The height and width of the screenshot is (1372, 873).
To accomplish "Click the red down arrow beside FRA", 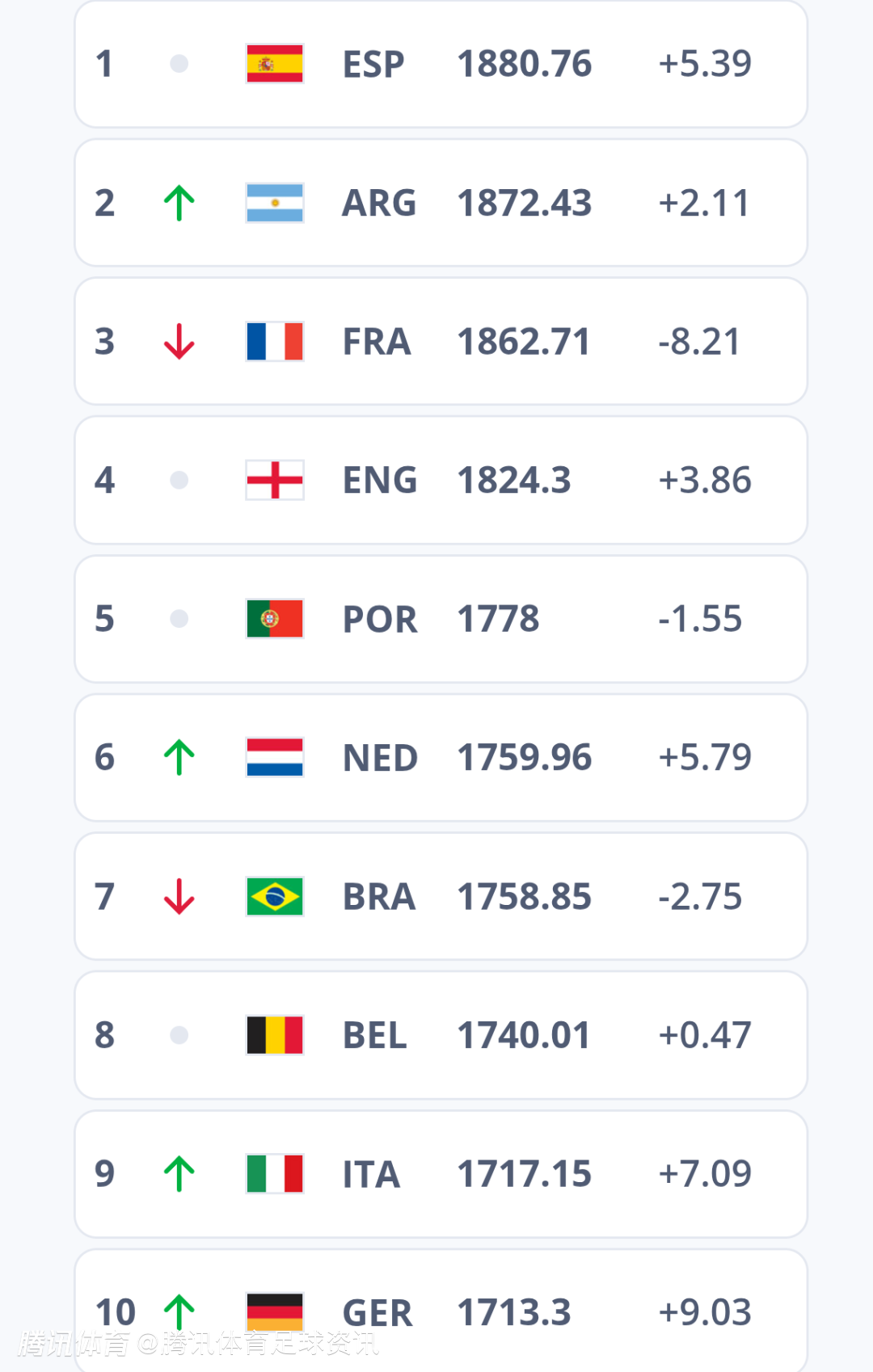I will (x=179, y=341).
